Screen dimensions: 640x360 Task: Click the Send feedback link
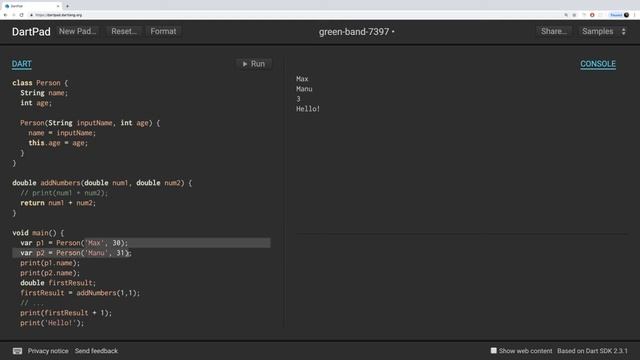pyautogui.click(x=96, y=351)
